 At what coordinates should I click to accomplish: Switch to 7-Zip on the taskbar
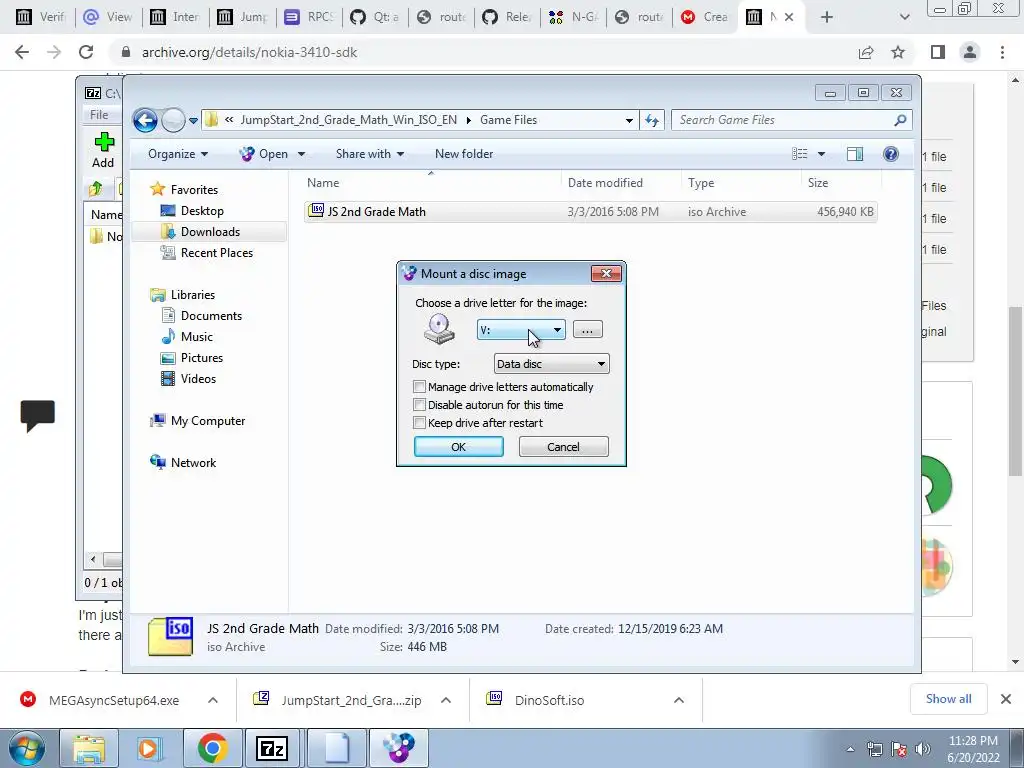click(272, 748)
